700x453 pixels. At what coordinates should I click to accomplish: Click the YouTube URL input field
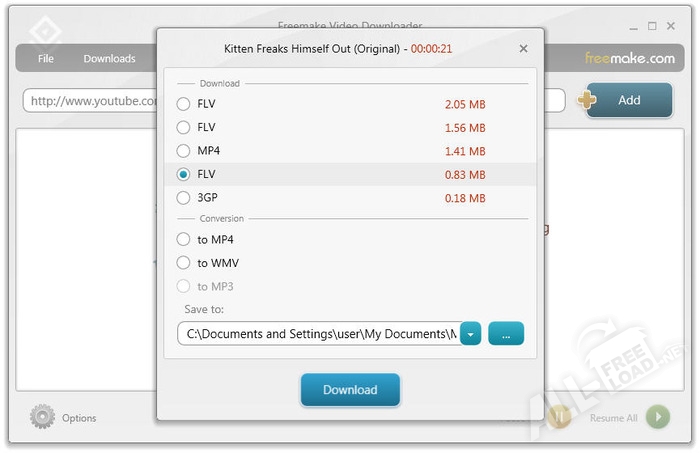coord(90,101)
